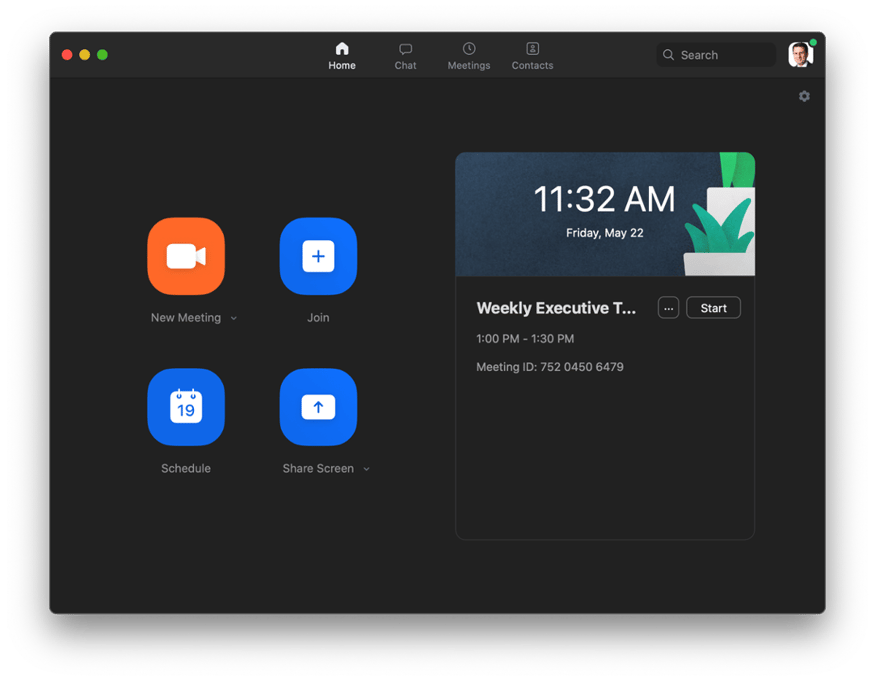The image size is (875, 681).
Task: Start a New Meeting with the camera icon
Action: tap(185, 256)
